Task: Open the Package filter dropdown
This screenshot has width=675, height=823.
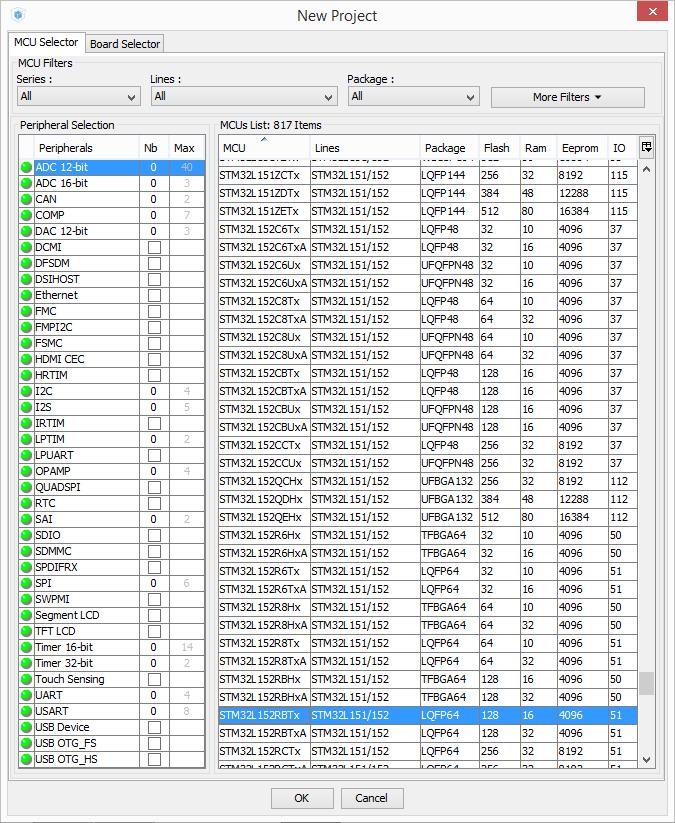Action: 414,97
